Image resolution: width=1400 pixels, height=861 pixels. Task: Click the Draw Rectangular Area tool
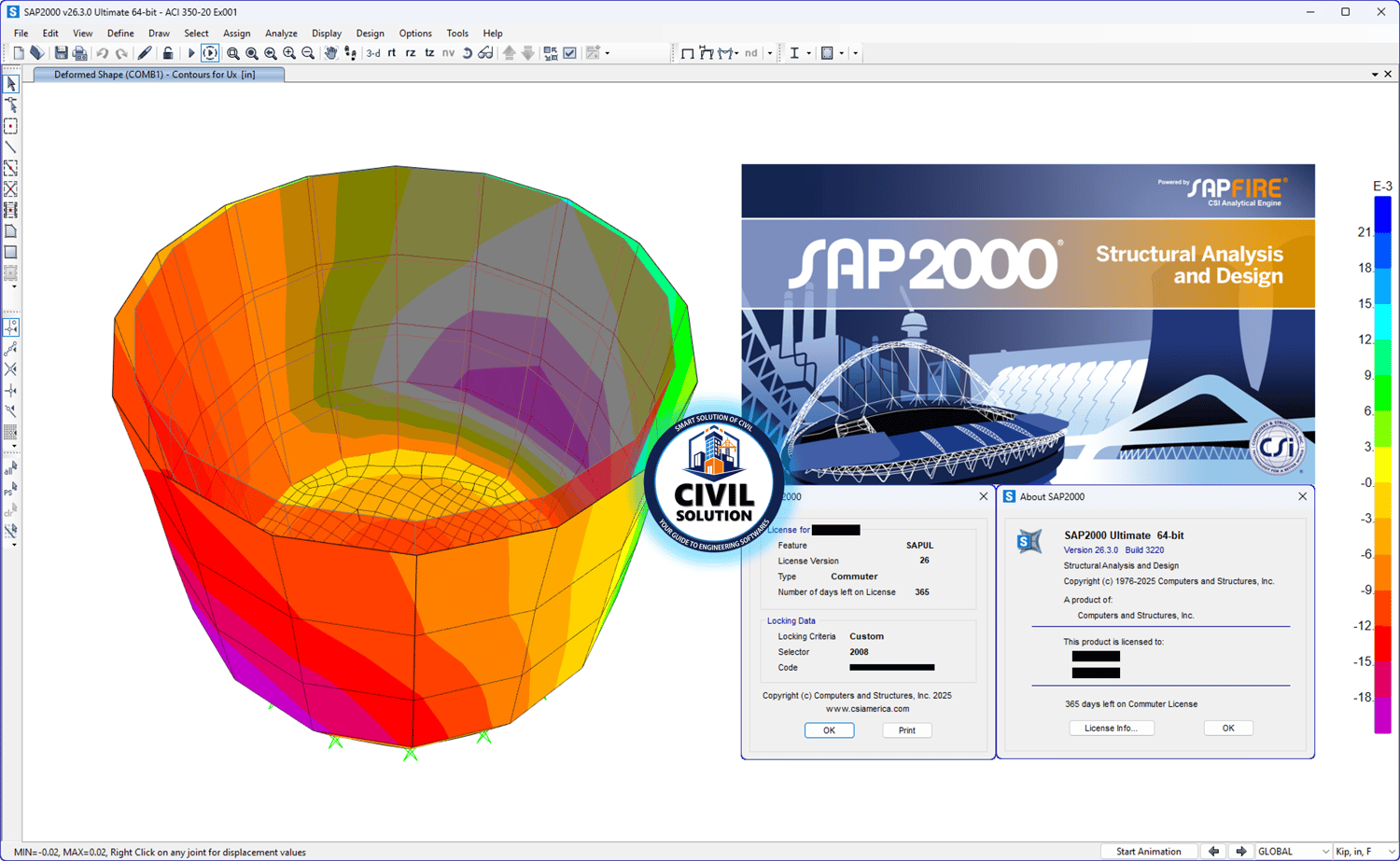pyautogui.click(x=11, y=252)
